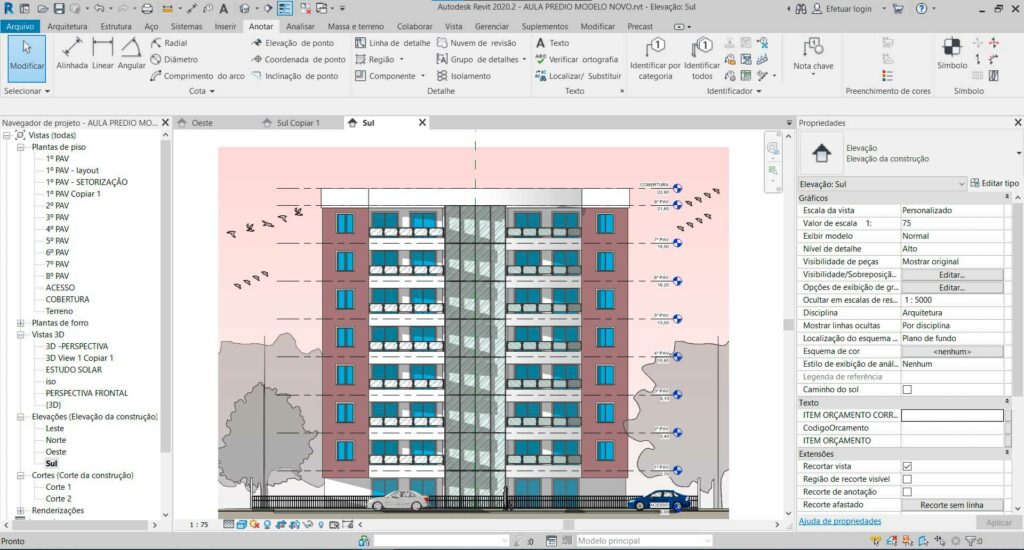
Task: Collapse the Elevações tree node
Action: (x=20, y=417)
